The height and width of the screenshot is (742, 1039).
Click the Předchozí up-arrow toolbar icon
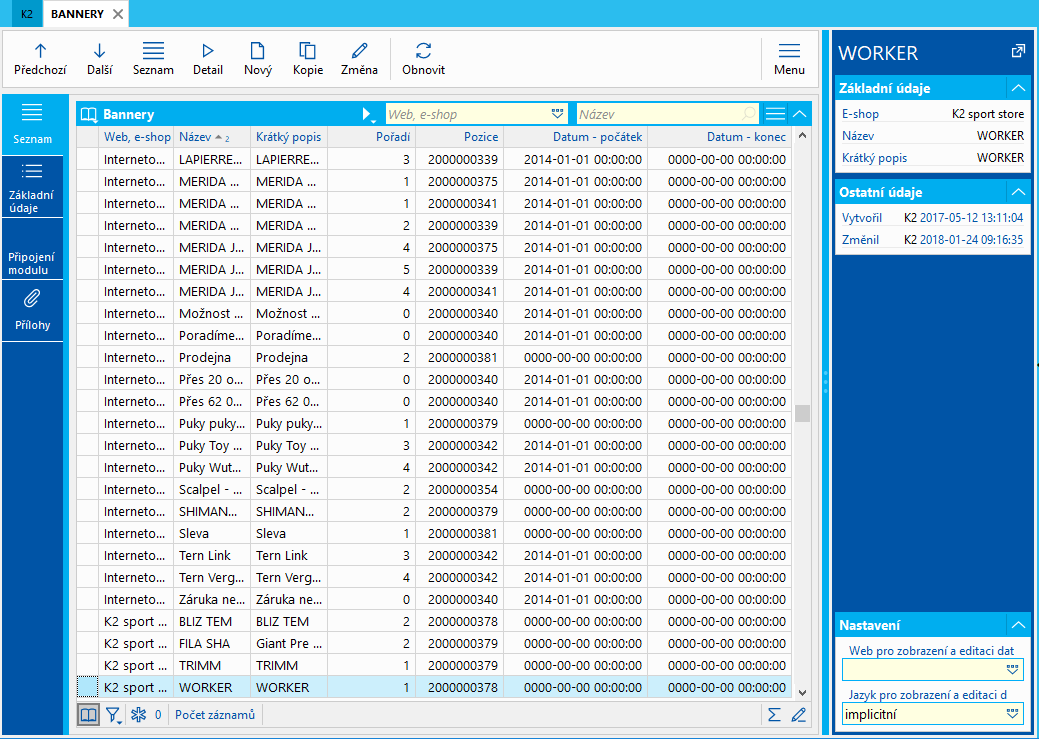[x=40, y=51]
